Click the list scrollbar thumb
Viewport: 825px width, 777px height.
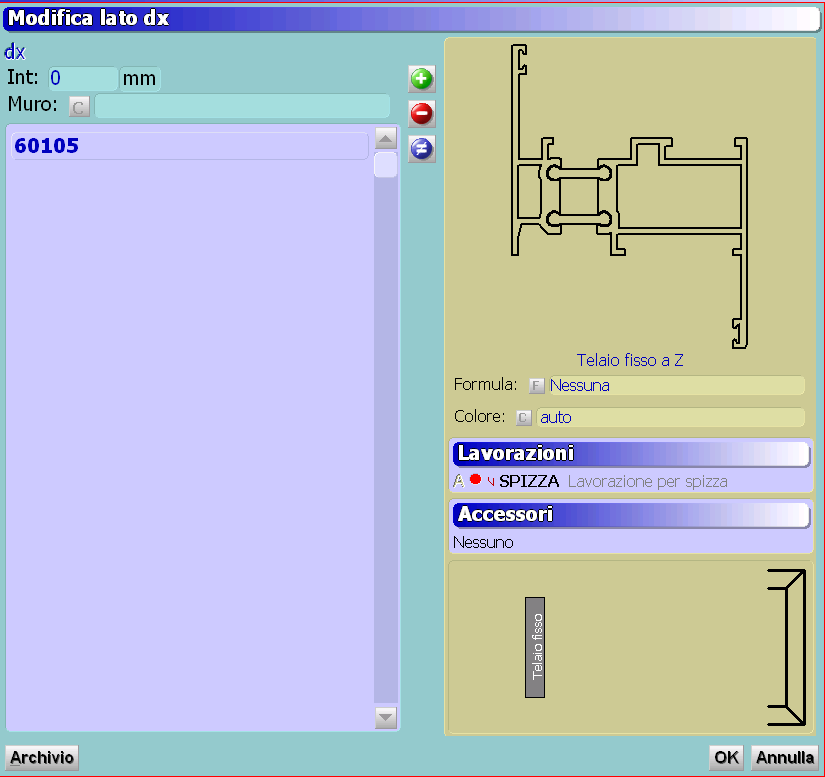tap(386, 165)
